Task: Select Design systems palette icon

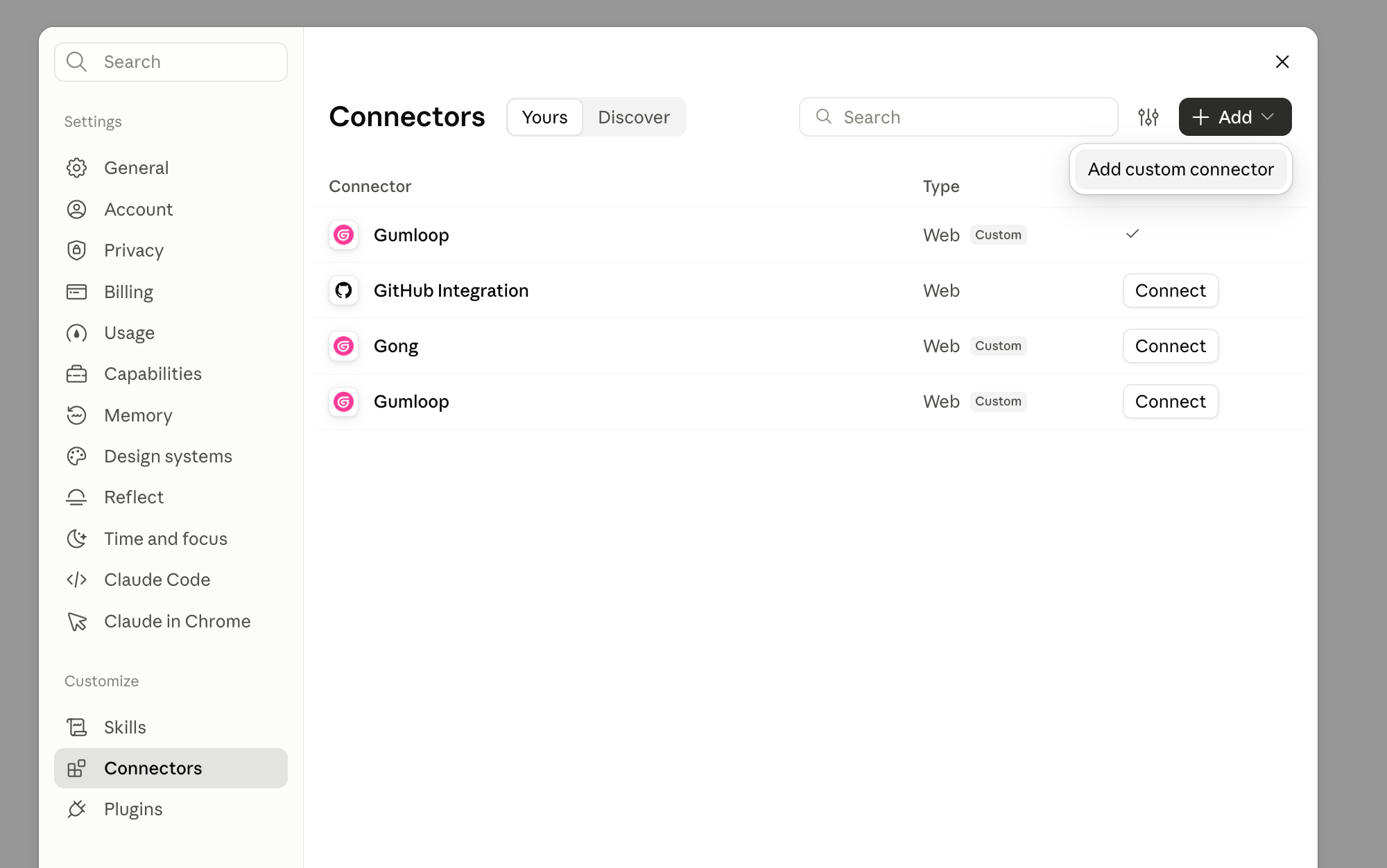Action: coord(76,456)
